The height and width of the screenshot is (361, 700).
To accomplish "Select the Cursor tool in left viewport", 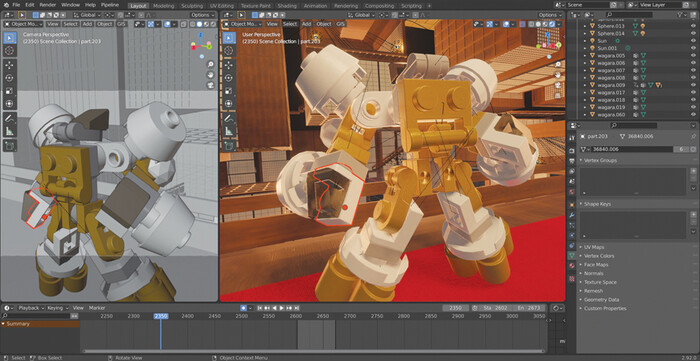I will click(10, 51).
